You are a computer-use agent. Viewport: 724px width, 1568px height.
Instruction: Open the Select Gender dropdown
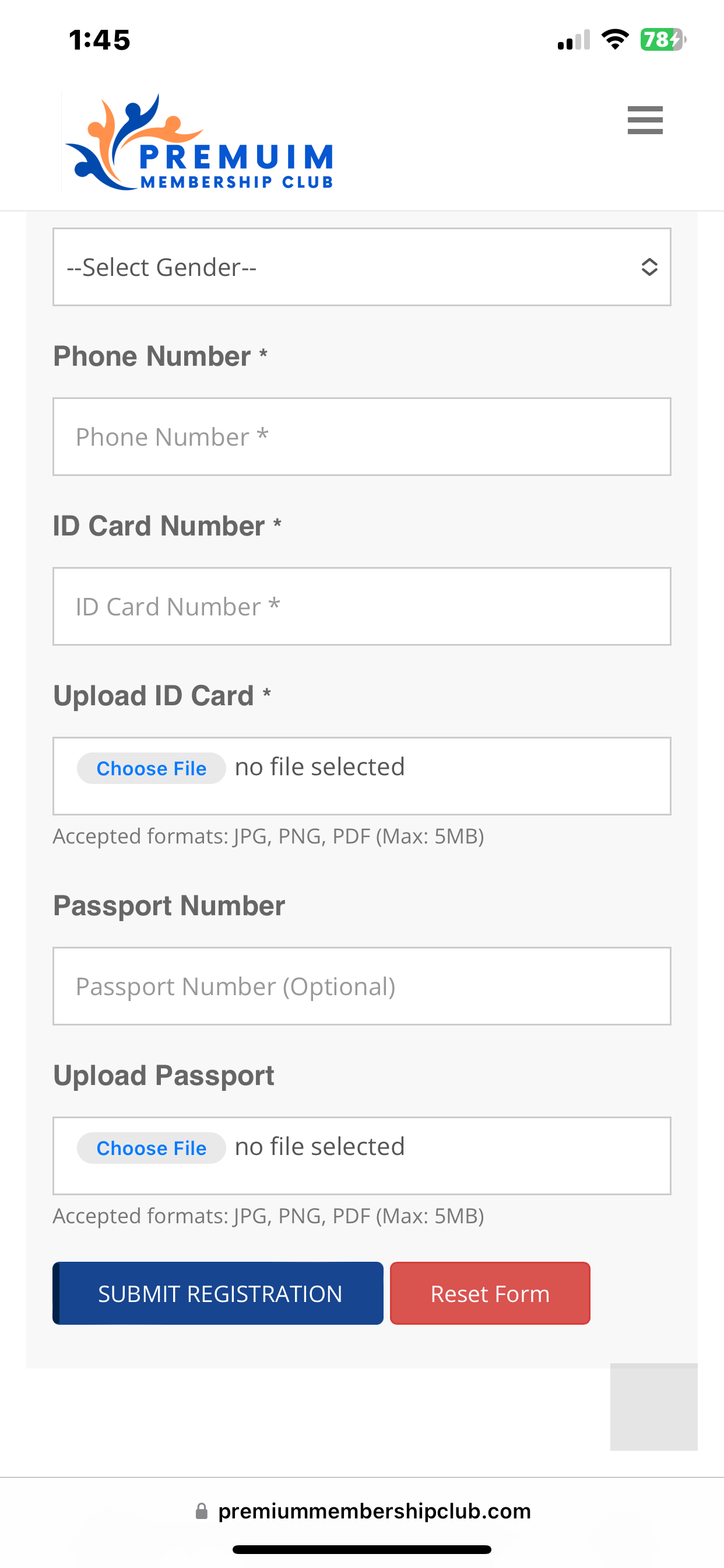pos(362,267)
